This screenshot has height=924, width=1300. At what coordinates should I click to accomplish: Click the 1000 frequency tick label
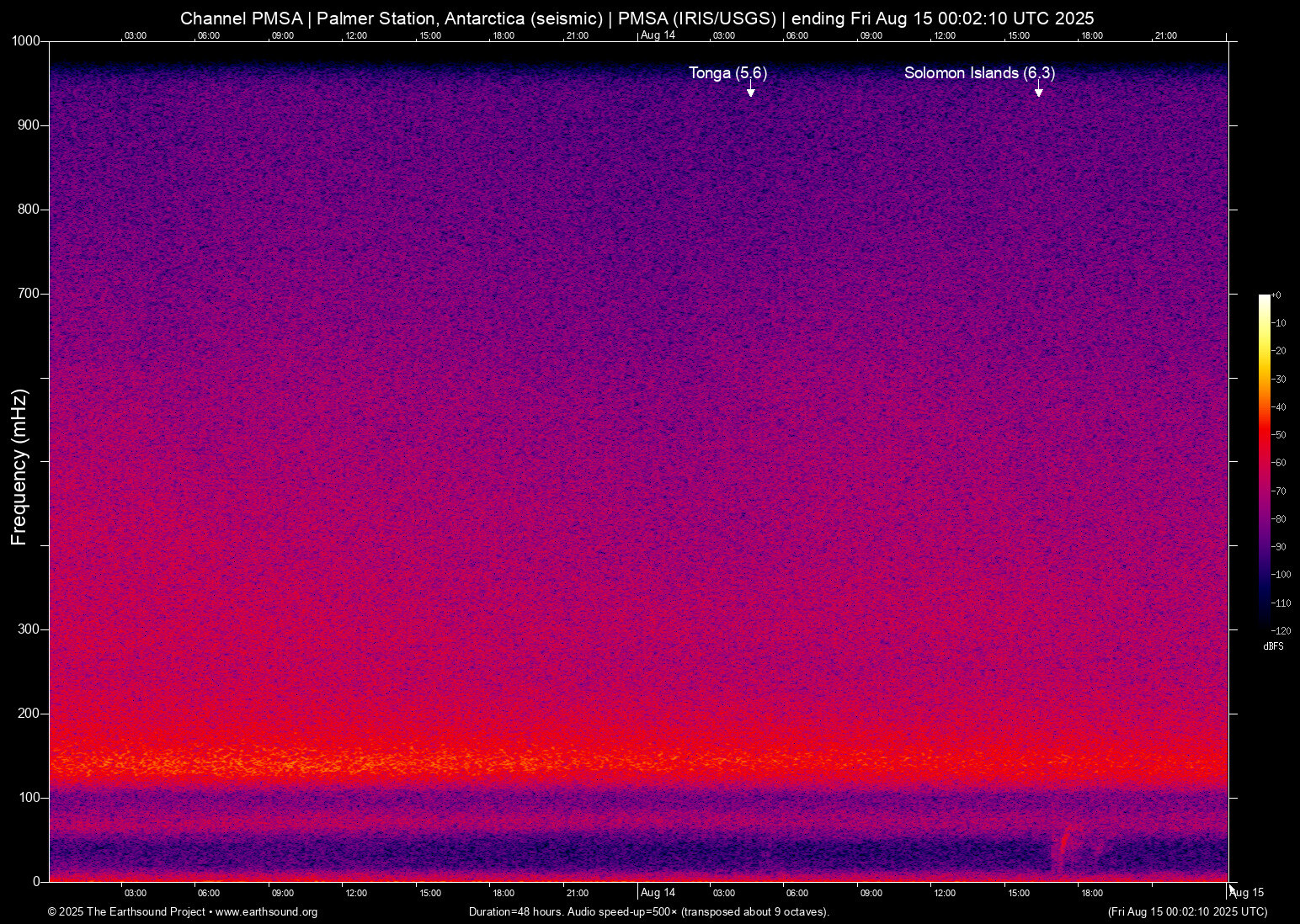tap(26, 40)
